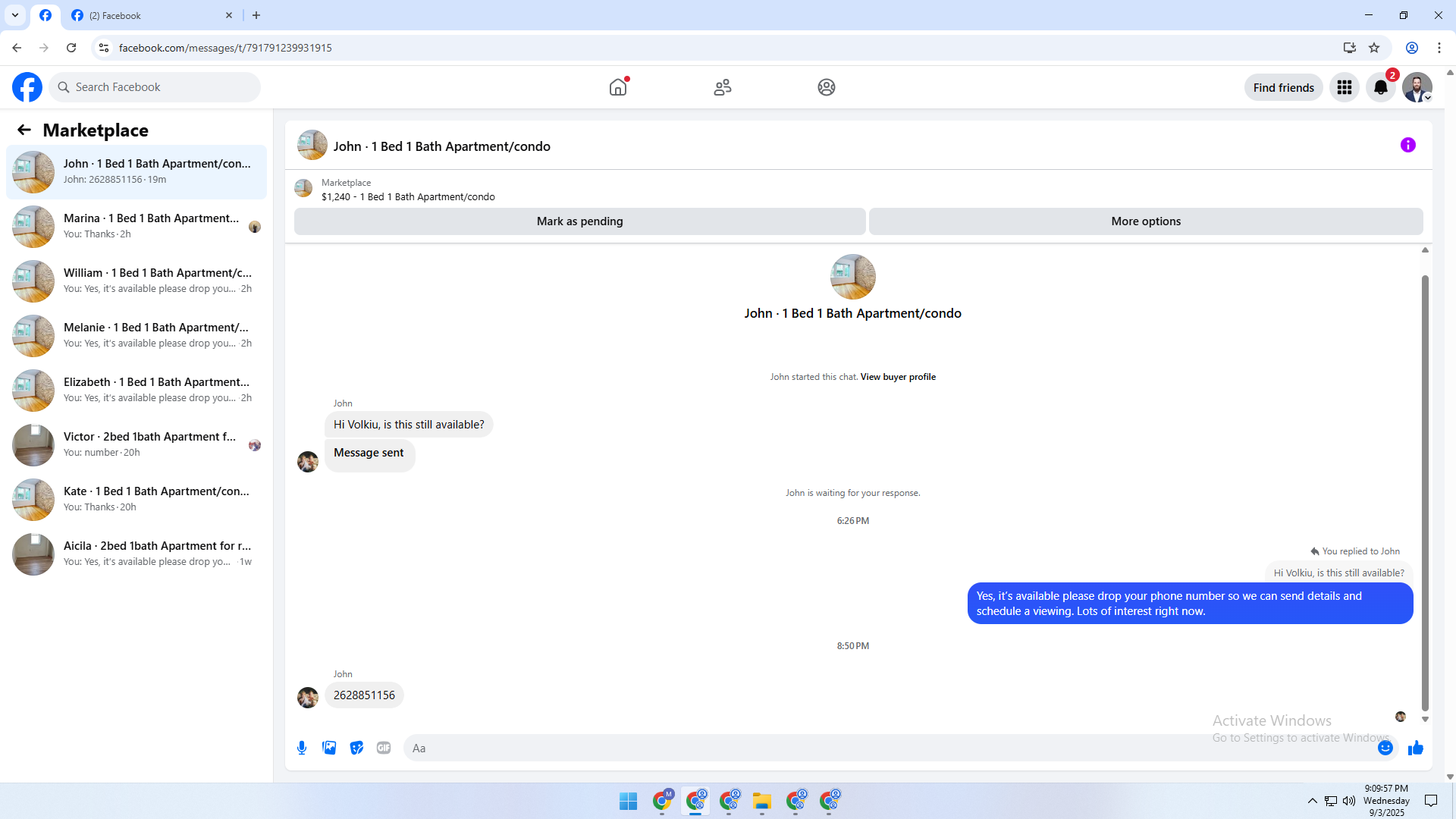The image size is (1456, 819).
Task: Click the browser address bar URL
Action: coord(225,48)
